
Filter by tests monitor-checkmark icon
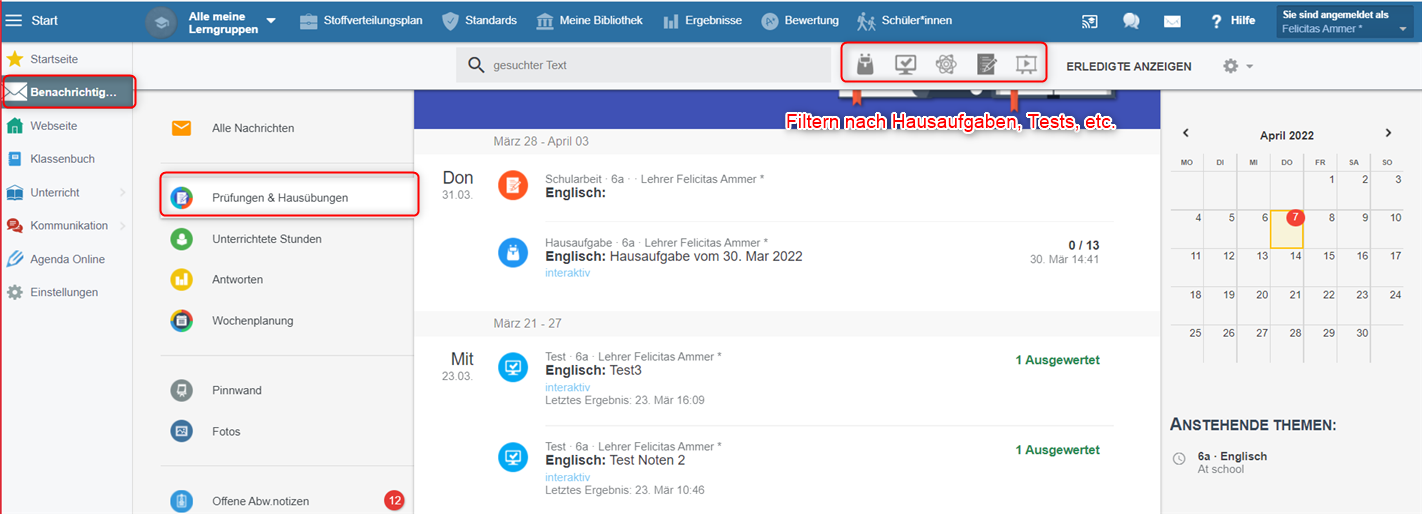[x=905, y=65]
